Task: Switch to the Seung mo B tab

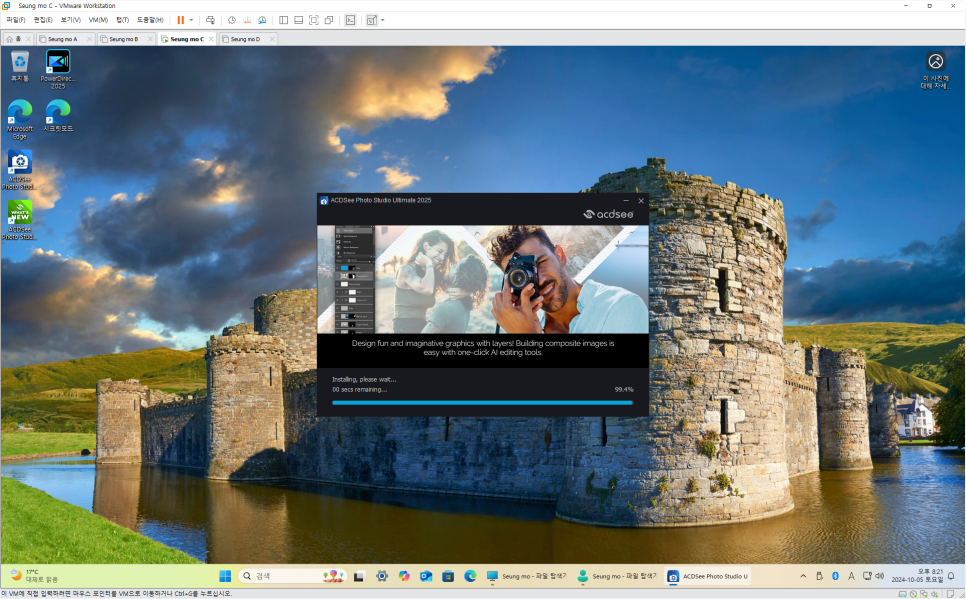Action: [125, 39]
